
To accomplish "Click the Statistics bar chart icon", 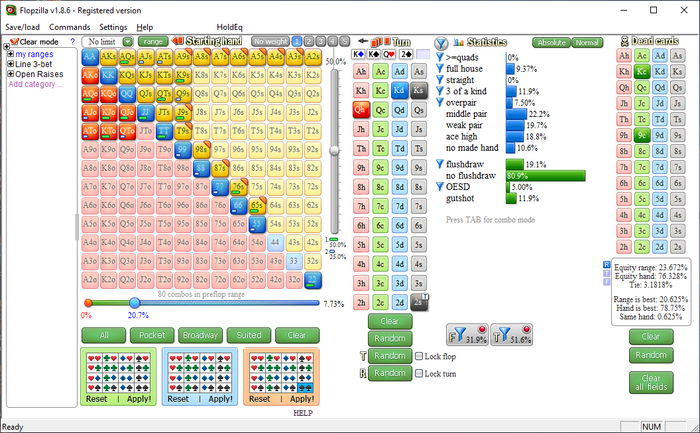I will (458, 42).
